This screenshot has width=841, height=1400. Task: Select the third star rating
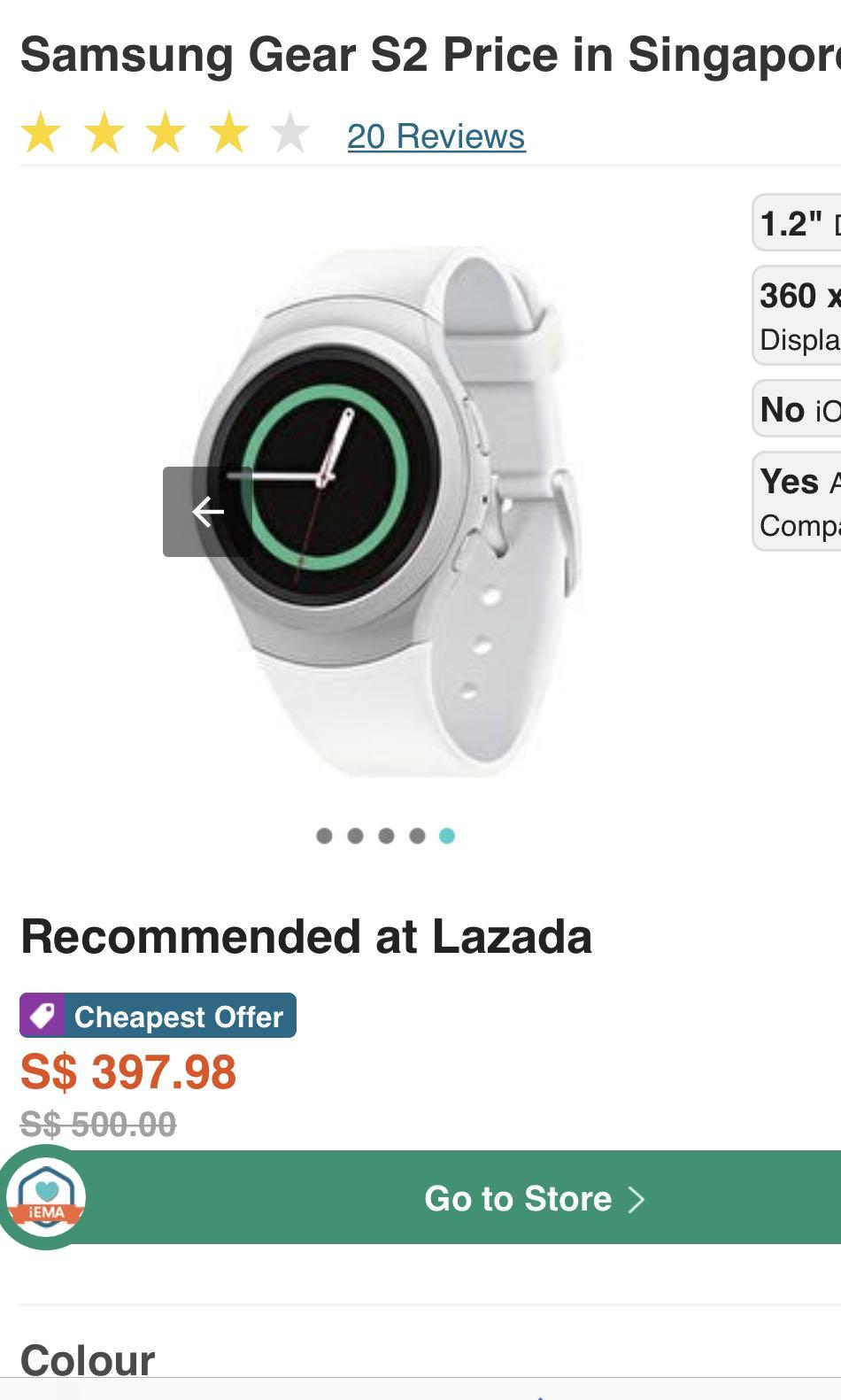(x=166, y=135)
